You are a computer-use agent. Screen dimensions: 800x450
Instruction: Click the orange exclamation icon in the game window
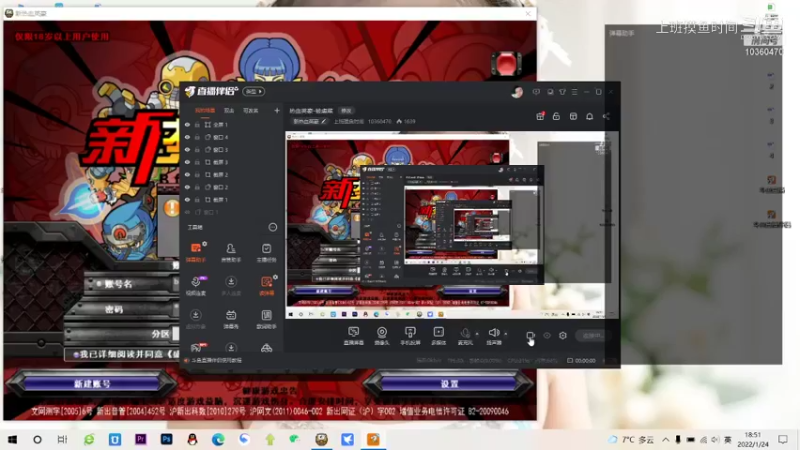(x=171, y=208)
